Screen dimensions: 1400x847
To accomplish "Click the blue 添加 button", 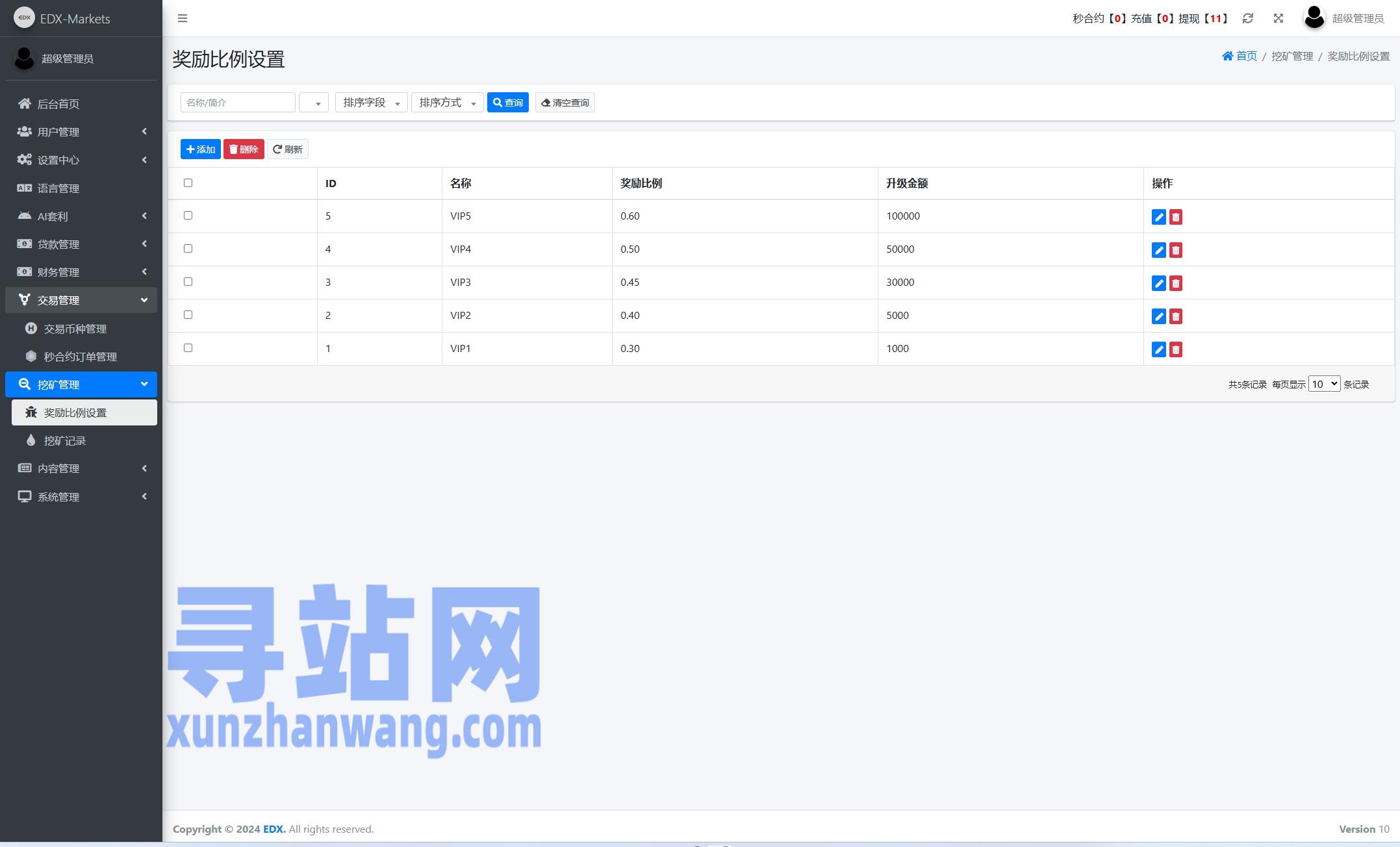I will pos(200,149).
